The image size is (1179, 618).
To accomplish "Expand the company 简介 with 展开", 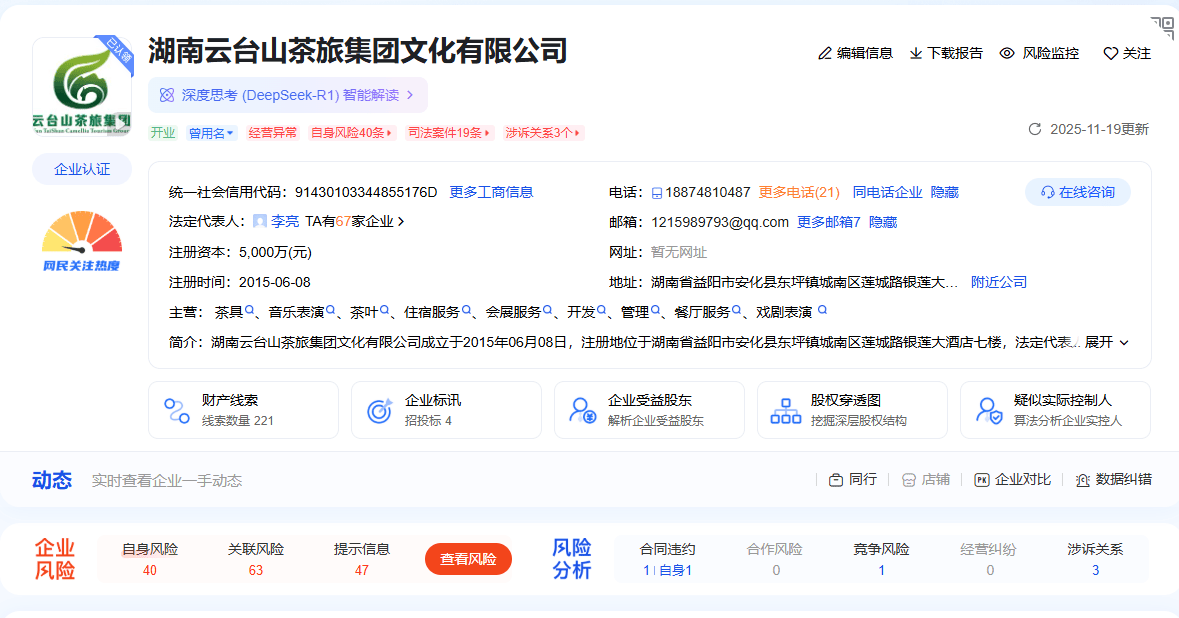I will coord(1107,342).
